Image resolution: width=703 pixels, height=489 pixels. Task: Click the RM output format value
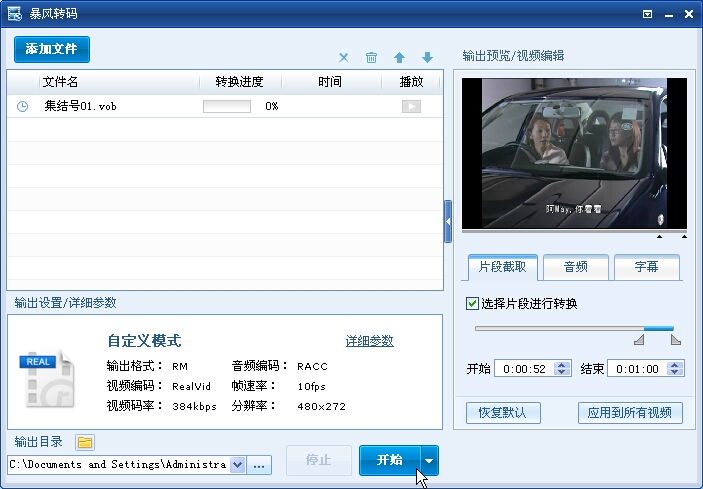(180, 367)
